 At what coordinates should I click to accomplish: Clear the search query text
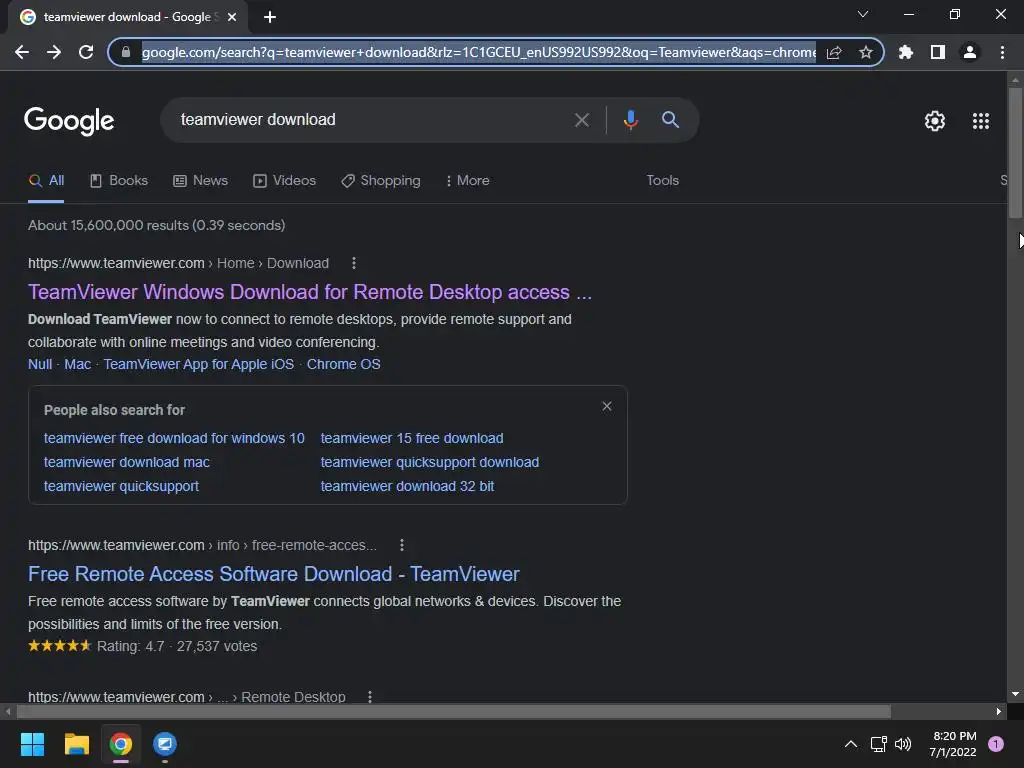[x=582, y=120]
